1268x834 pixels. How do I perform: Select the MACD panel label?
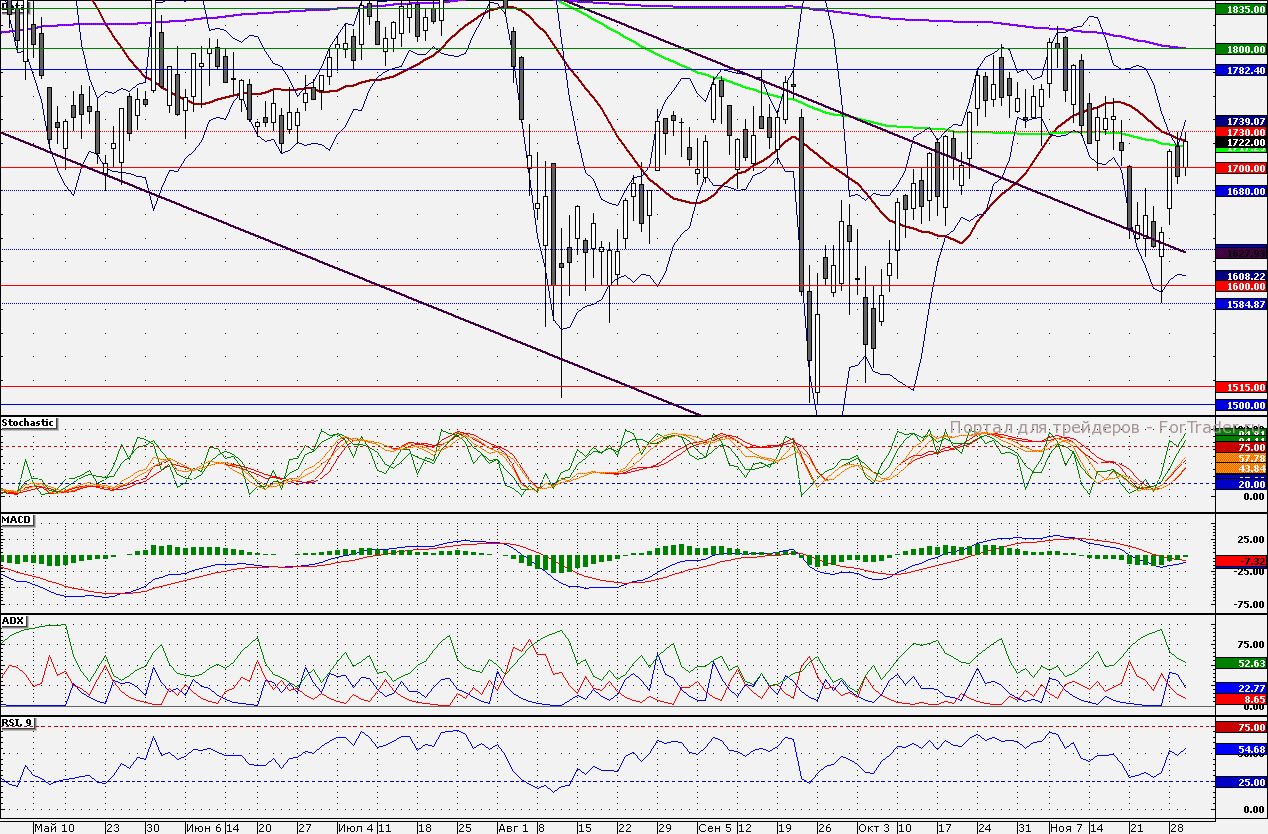(x=17, y=521)
